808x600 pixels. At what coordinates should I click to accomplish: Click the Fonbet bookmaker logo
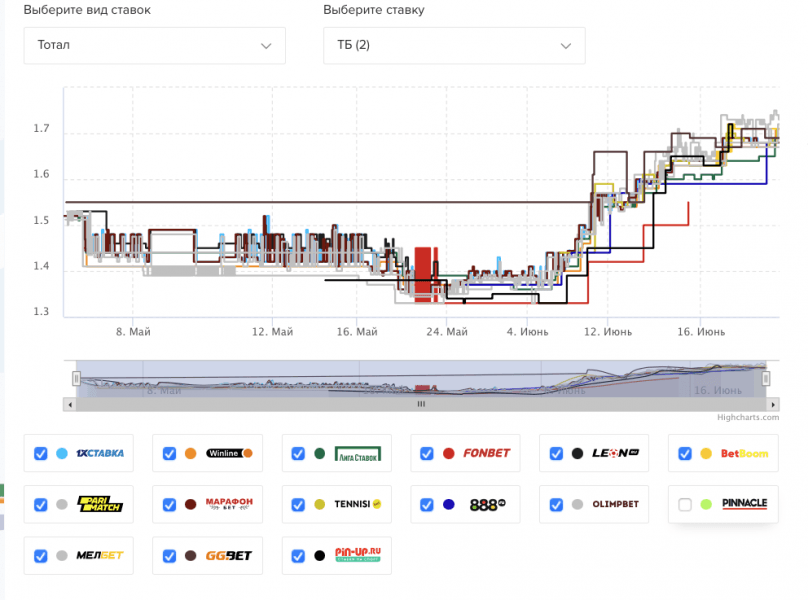(x=486, y=453)
